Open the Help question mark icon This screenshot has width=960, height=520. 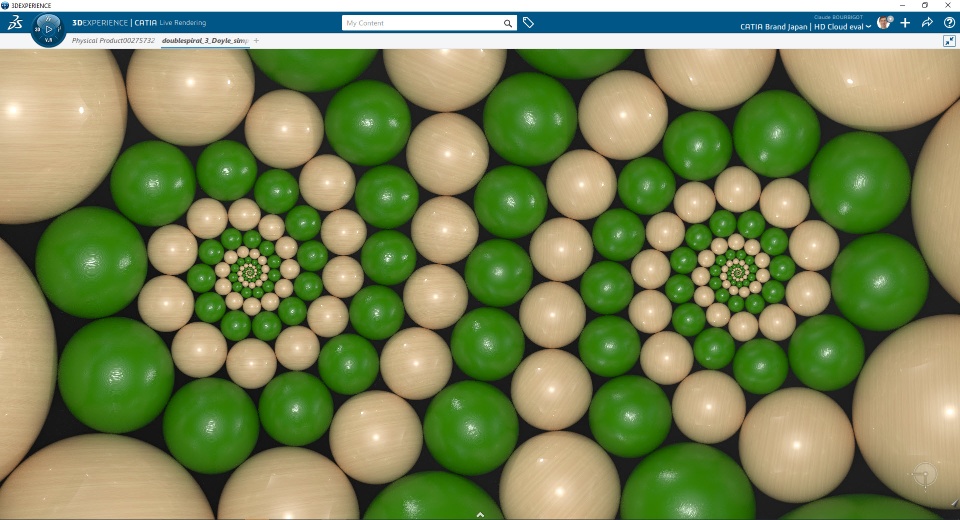point(949,23)
